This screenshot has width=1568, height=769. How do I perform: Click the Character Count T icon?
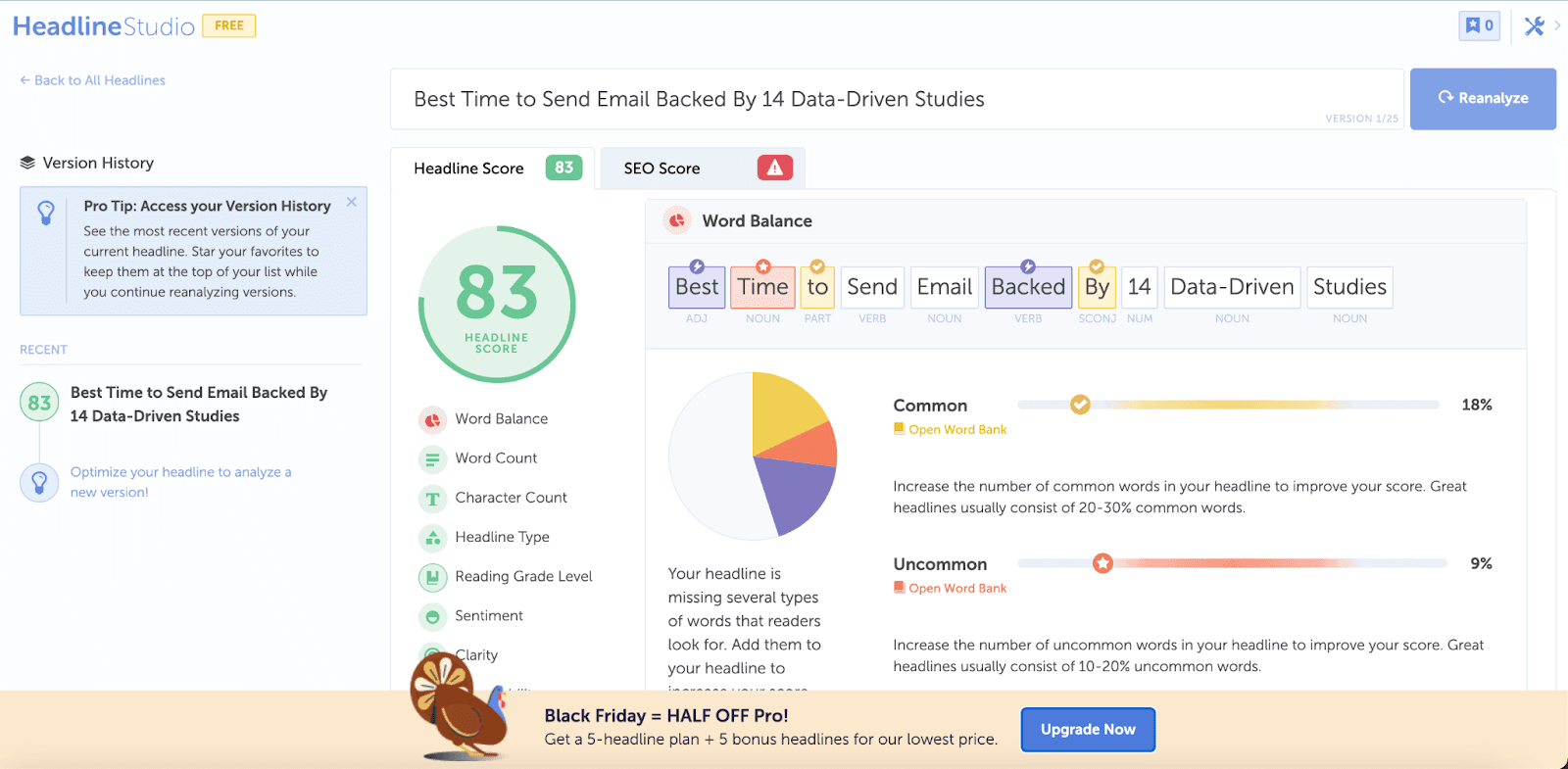click(432, 499)
